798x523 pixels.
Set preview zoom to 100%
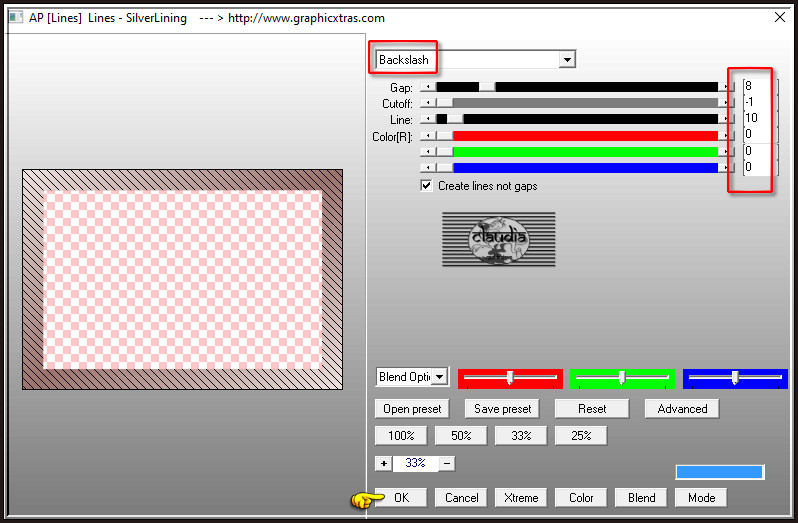401,436
